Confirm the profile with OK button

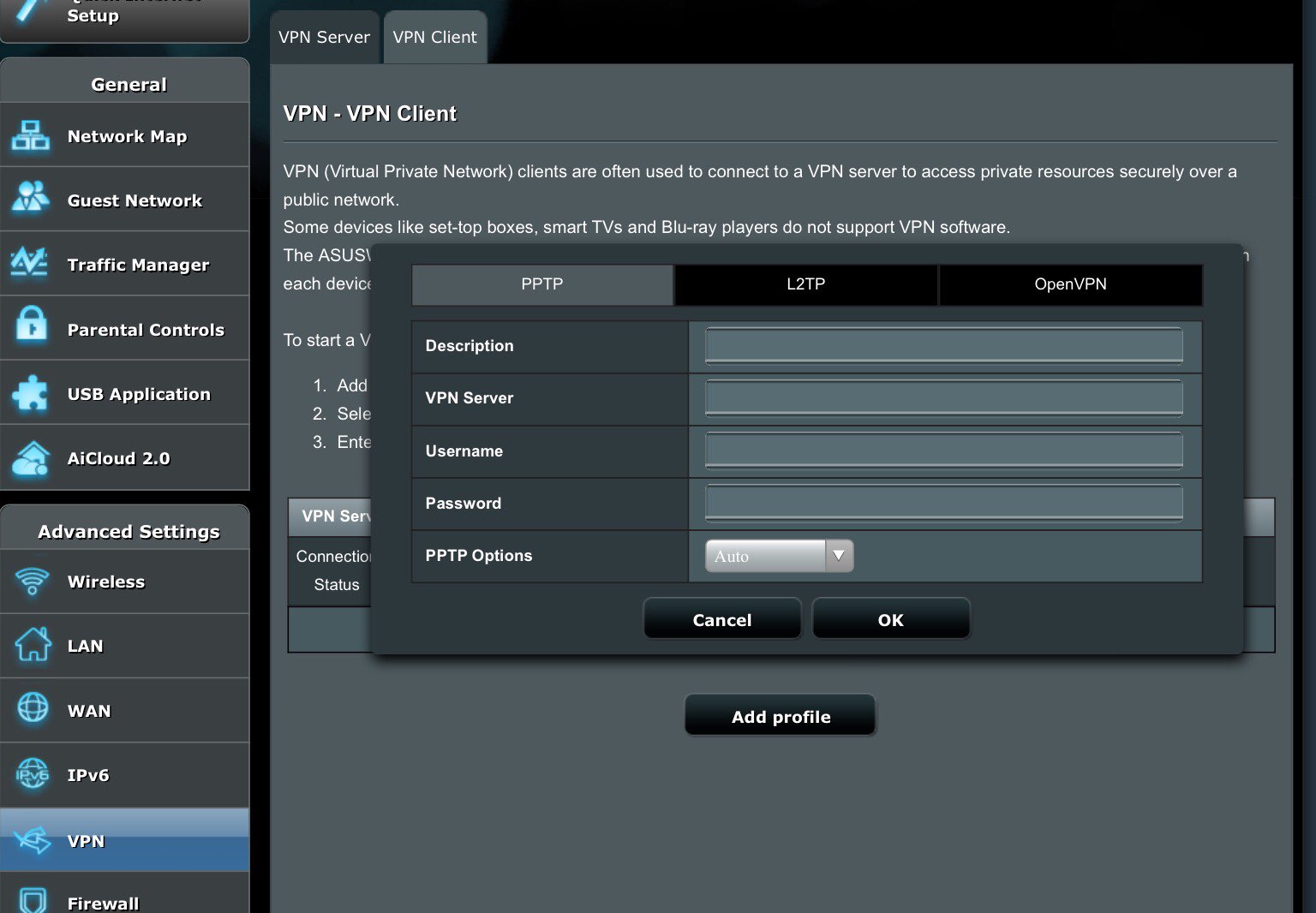[890, 619]
